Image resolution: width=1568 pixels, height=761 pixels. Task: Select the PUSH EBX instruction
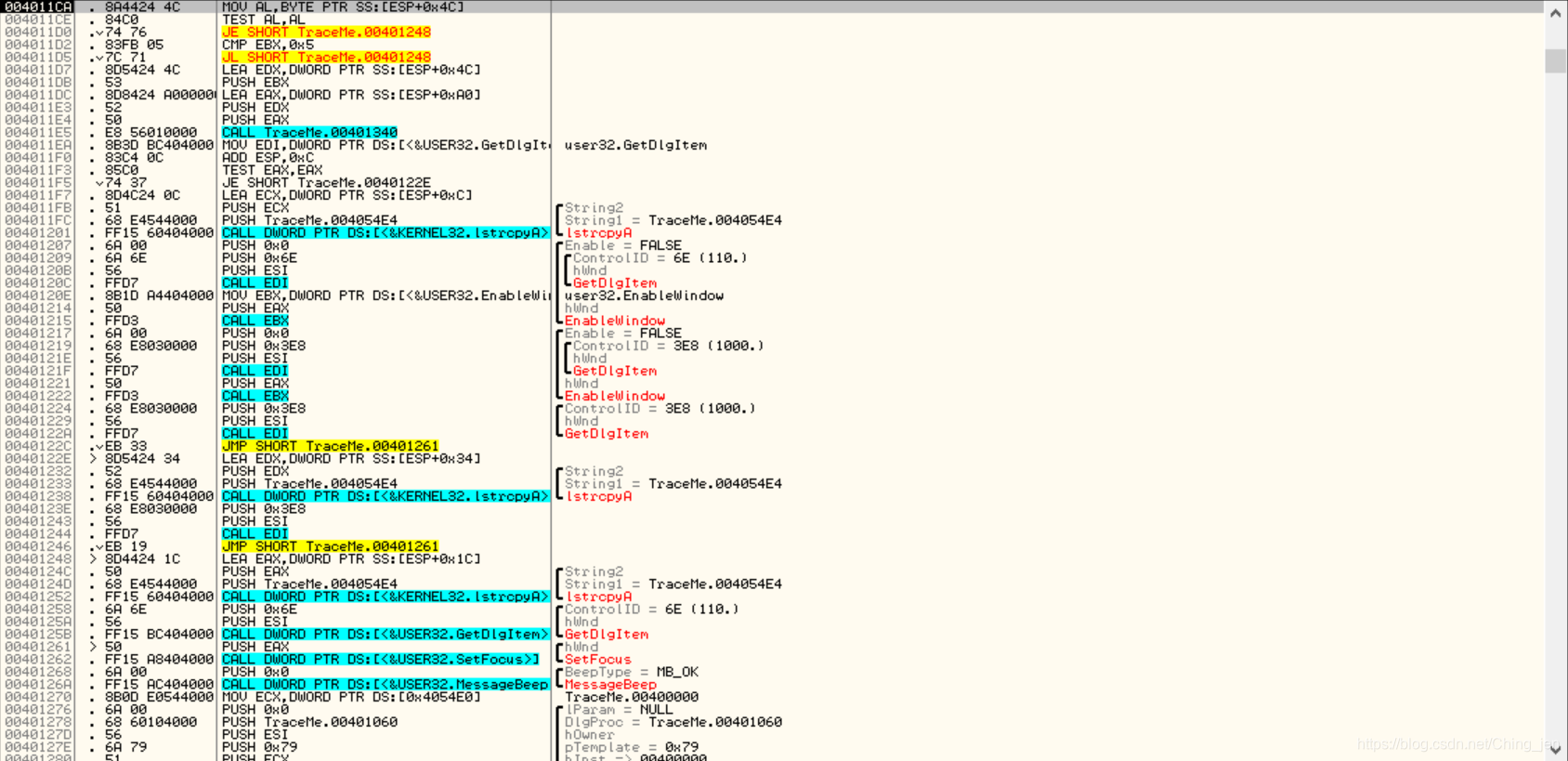[x=255, y=82]
